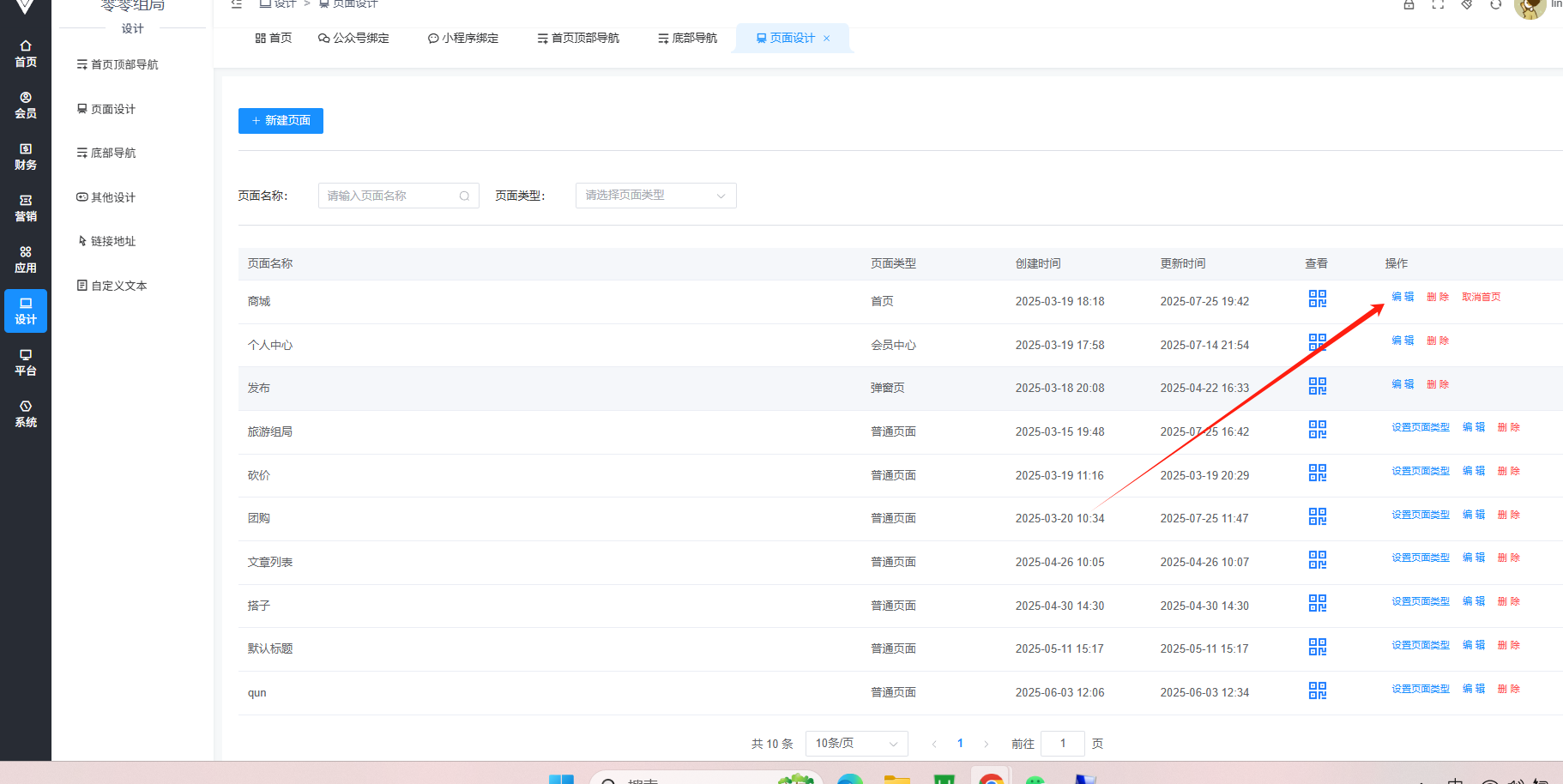Image resolution: width=1563 pixels, height=784 pixels.
Task: Click the lock screen icon in header
Action: [1409, 4]
